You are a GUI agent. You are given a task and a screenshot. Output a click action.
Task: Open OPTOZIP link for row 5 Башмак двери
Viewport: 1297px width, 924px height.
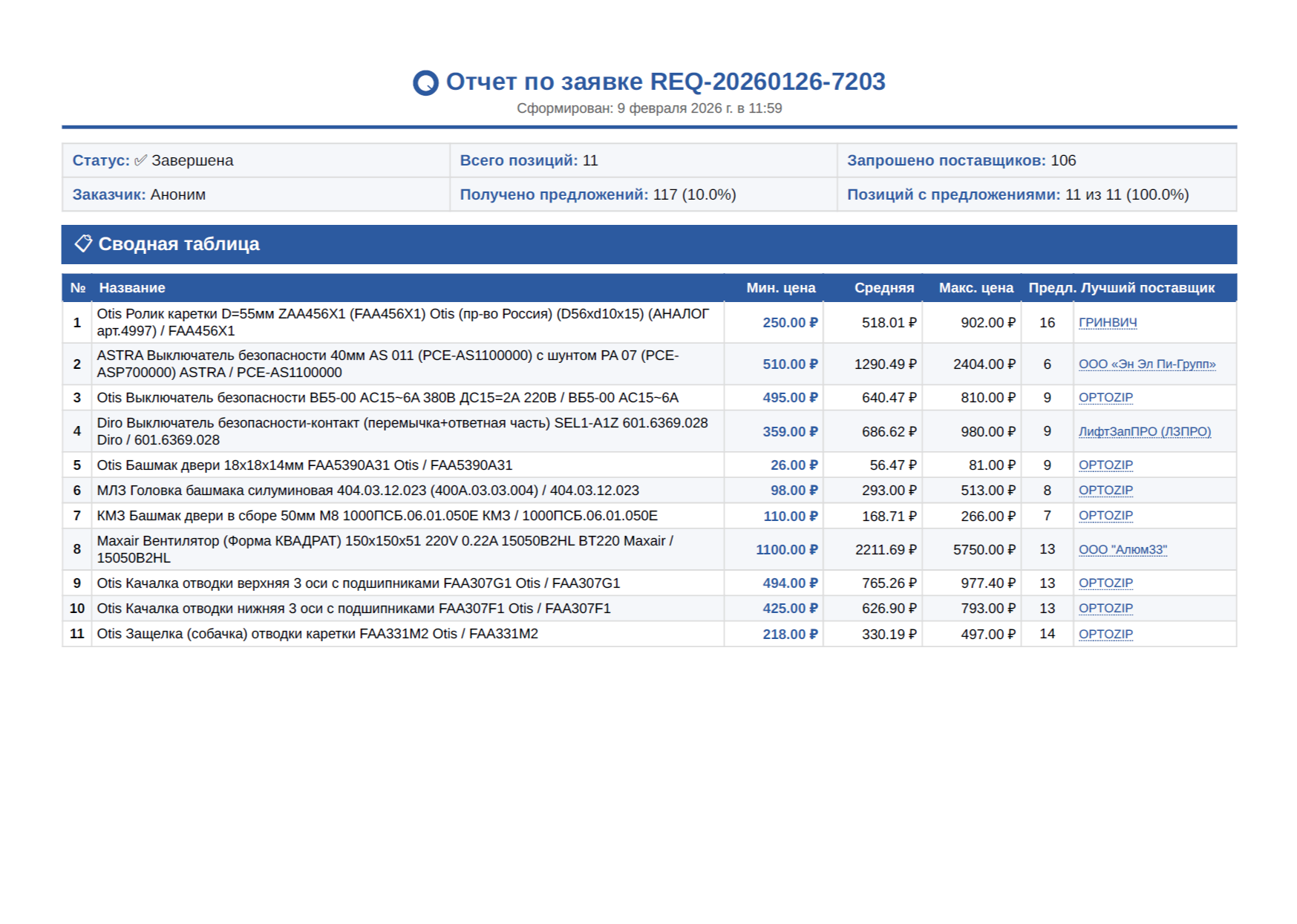(x=1105, y=465)
